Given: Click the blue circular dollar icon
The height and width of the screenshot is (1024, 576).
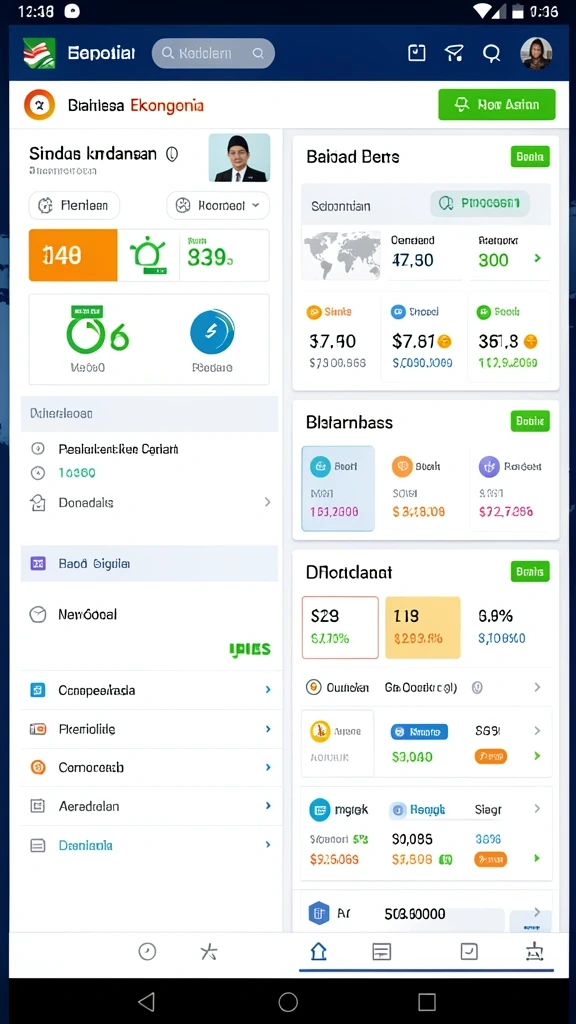Looking at the screenshot, I should tap(212, 332).
